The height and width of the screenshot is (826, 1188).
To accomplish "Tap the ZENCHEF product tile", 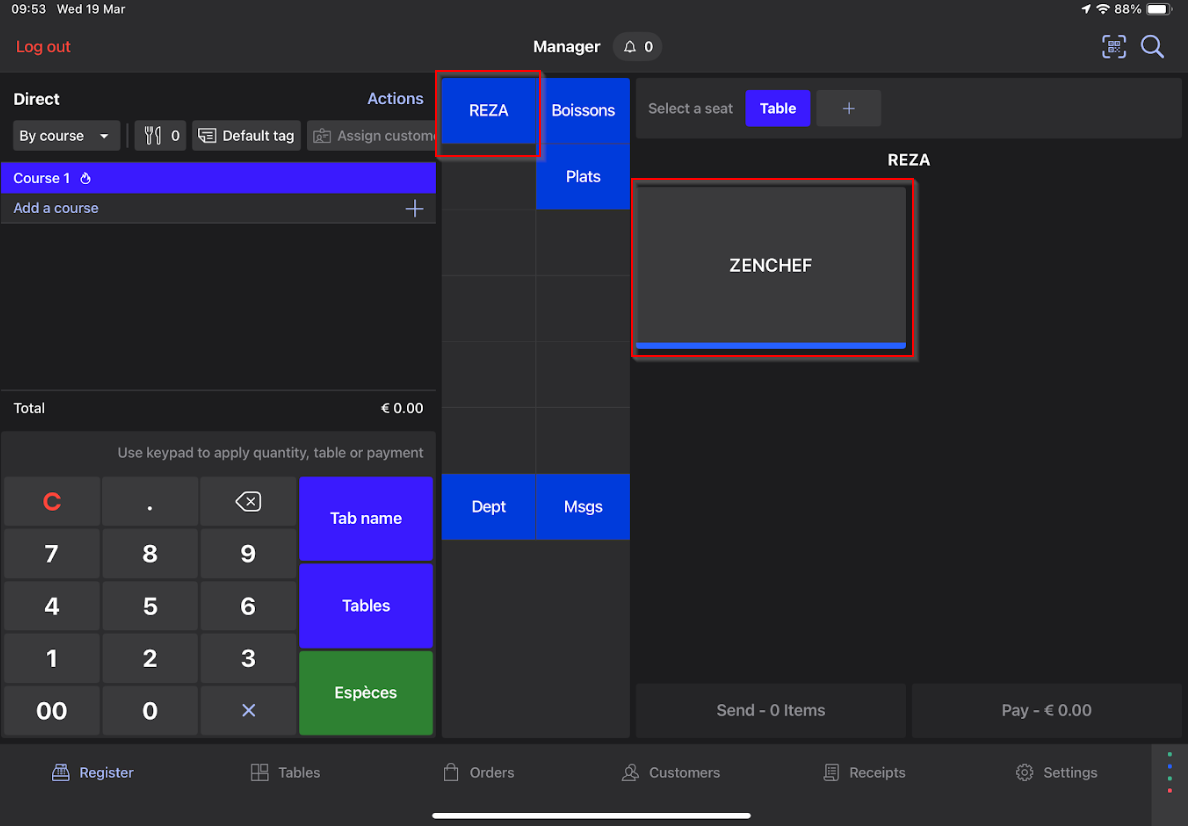I will [x=771, y=266].
